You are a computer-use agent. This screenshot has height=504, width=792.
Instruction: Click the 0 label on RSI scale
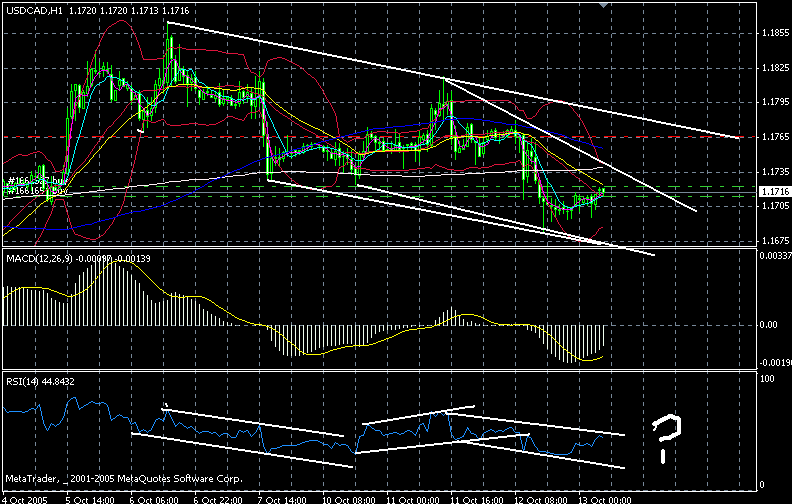click(763, 485)
